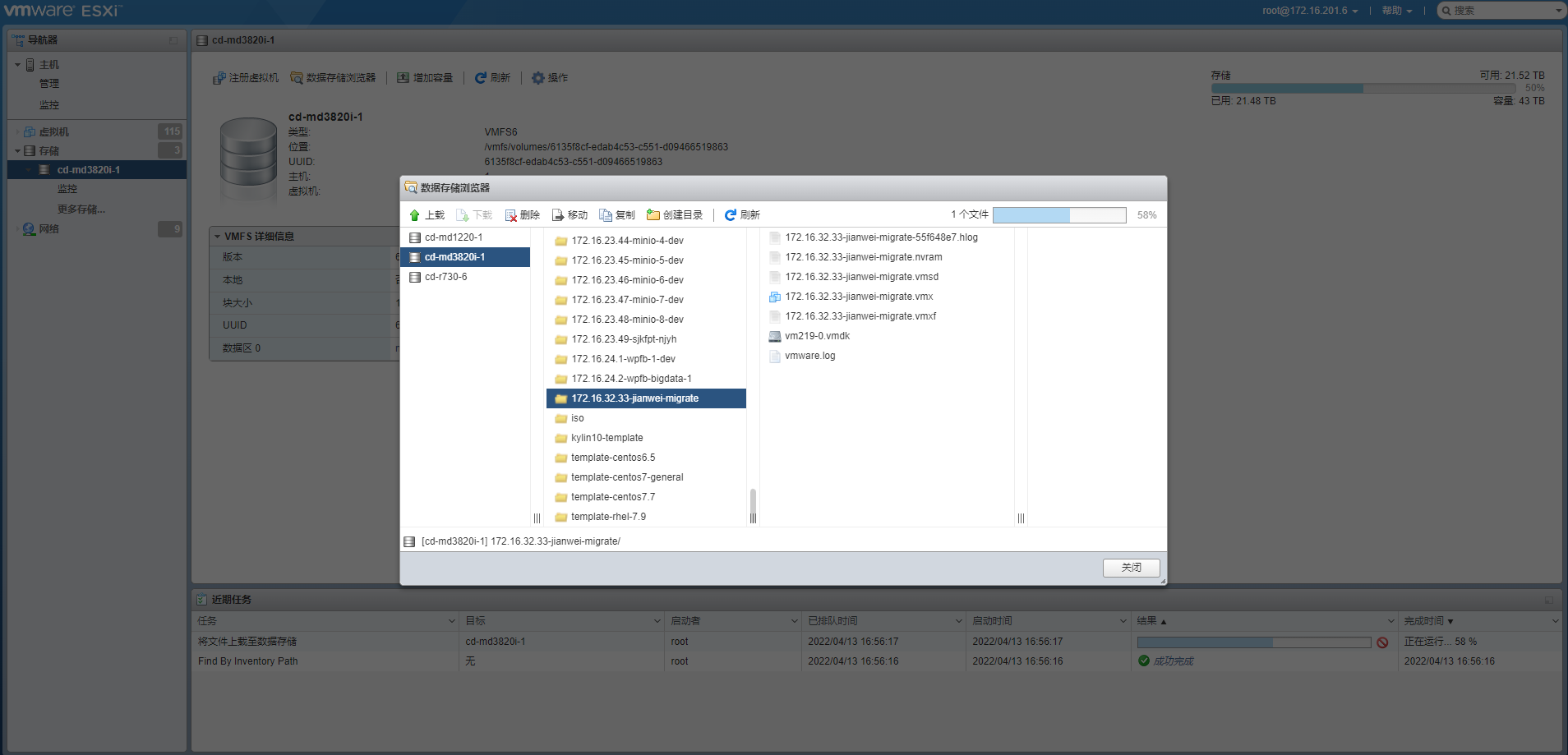Click the Delete (删除) toolbar icon
The height and width of the screenshot is (755, 1568).
pos(510,215)
